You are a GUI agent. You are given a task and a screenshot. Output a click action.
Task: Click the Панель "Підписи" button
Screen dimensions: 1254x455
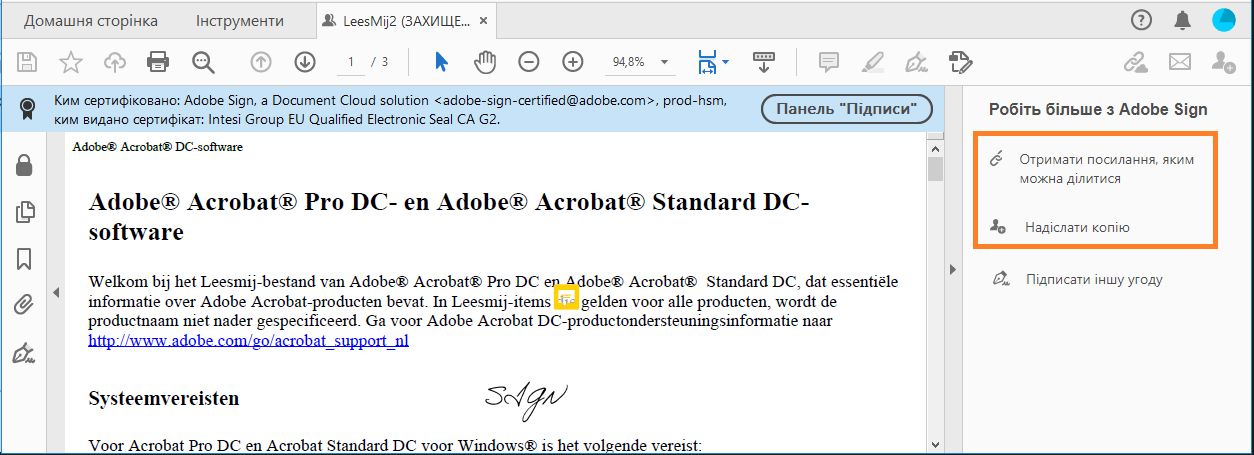coord(846,109)
